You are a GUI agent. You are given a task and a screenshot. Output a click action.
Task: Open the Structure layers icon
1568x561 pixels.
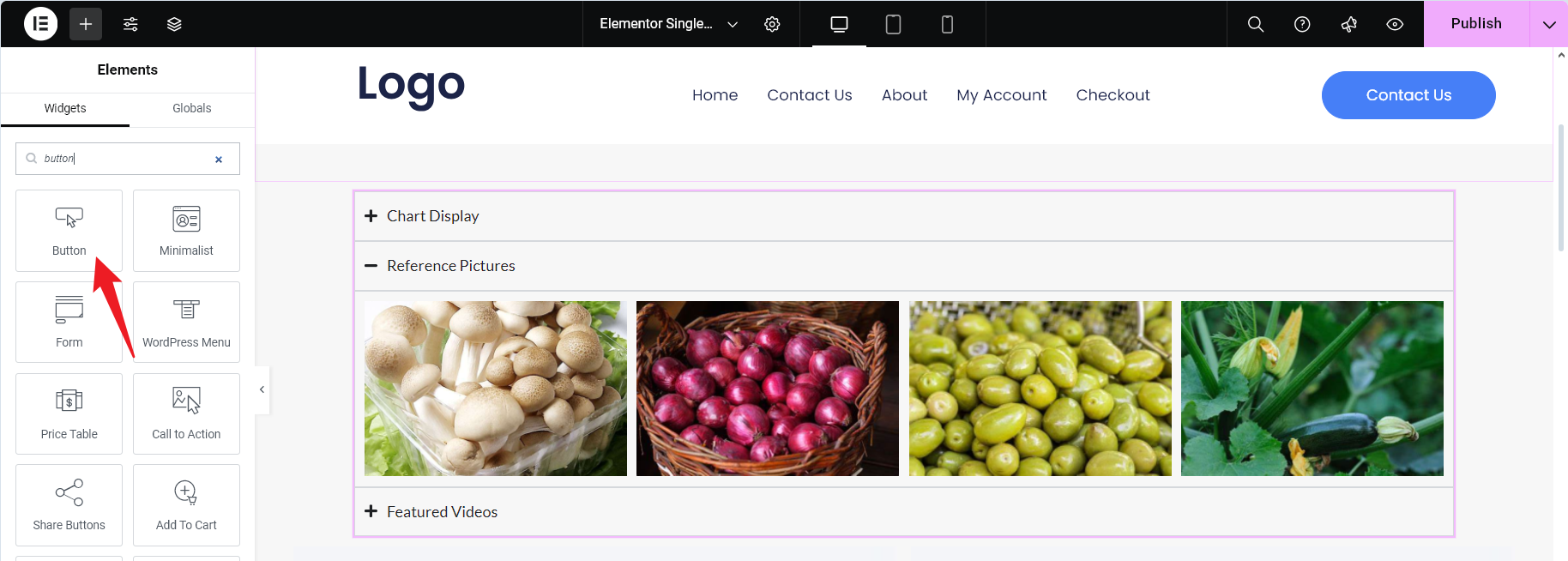point(174,24)
